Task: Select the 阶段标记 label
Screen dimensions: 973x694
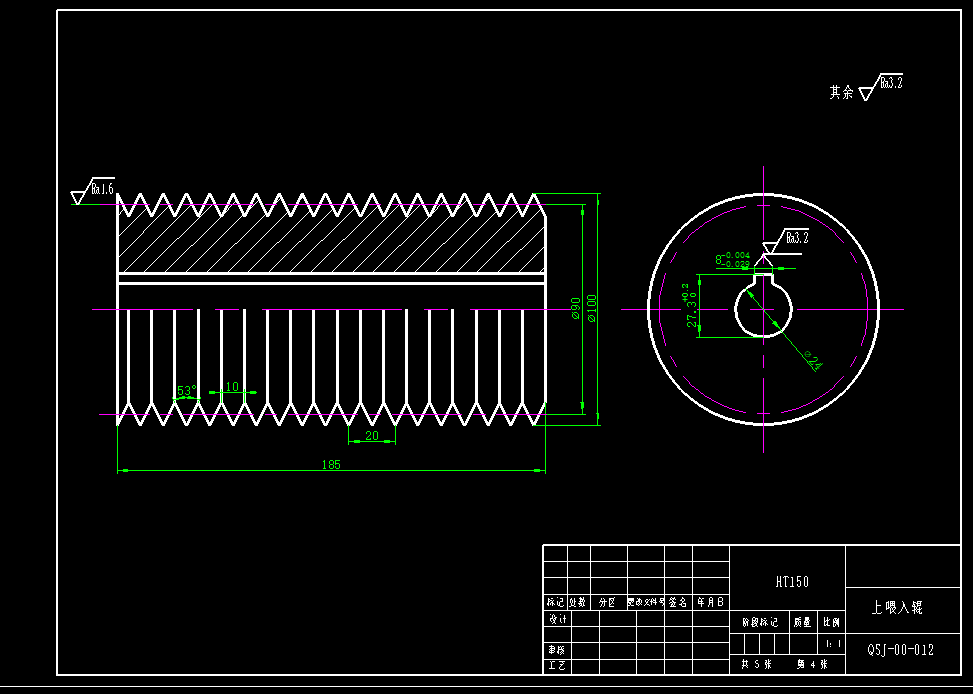Action: pyautogui.click(x=760, y=622)
